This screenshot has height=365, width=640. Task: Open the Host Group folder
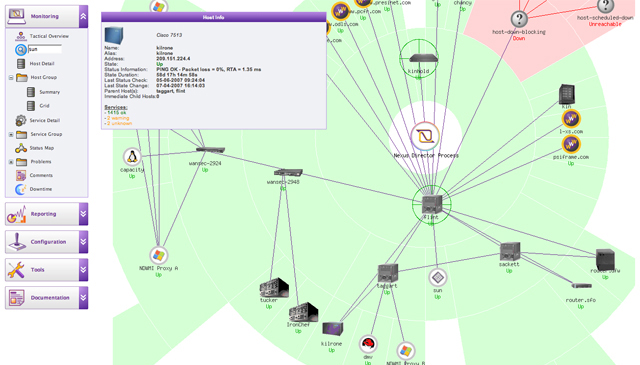tap(22, 77)
